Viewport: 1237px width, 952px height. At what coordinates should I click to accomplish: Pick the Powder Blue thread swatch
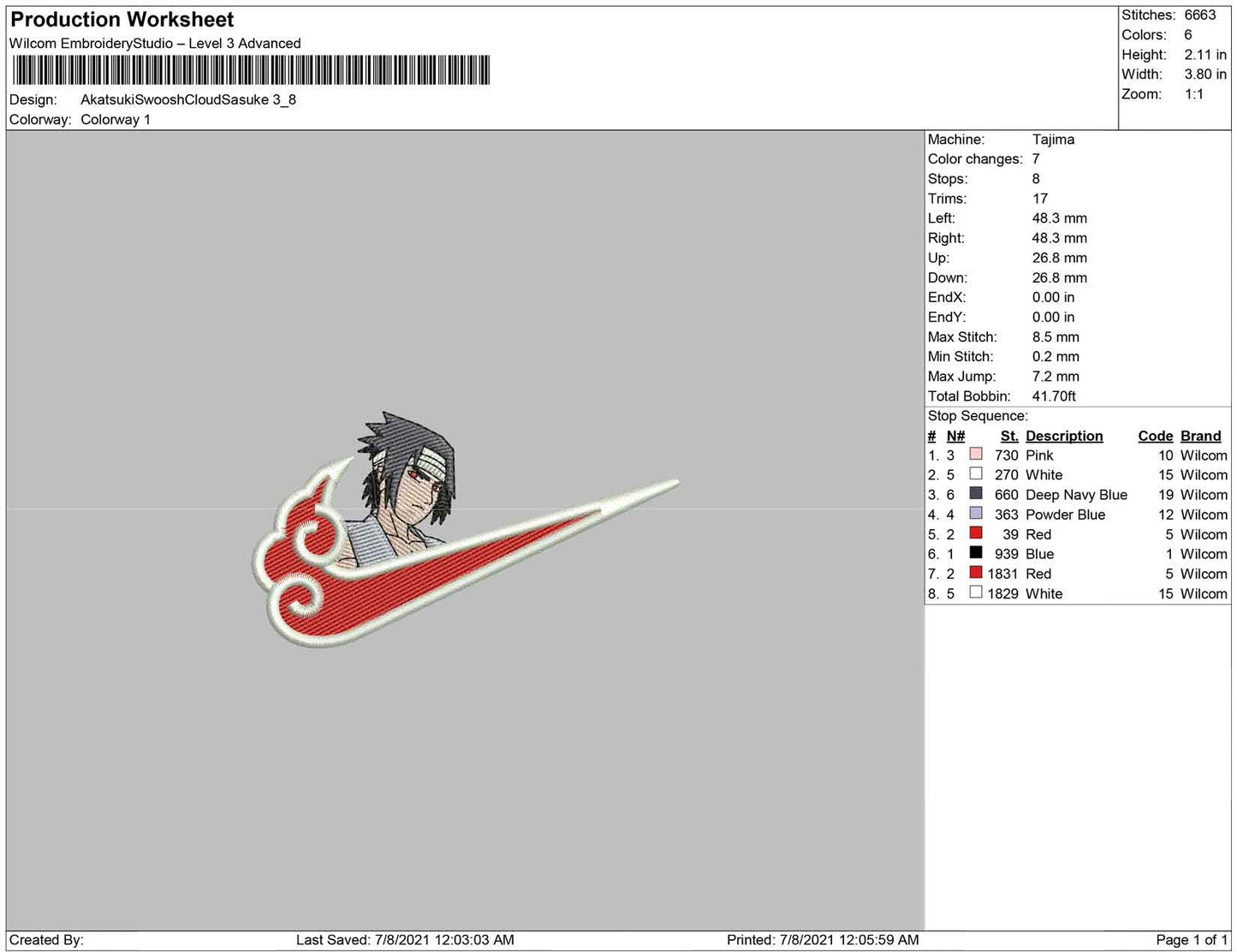tap(976, 514)
